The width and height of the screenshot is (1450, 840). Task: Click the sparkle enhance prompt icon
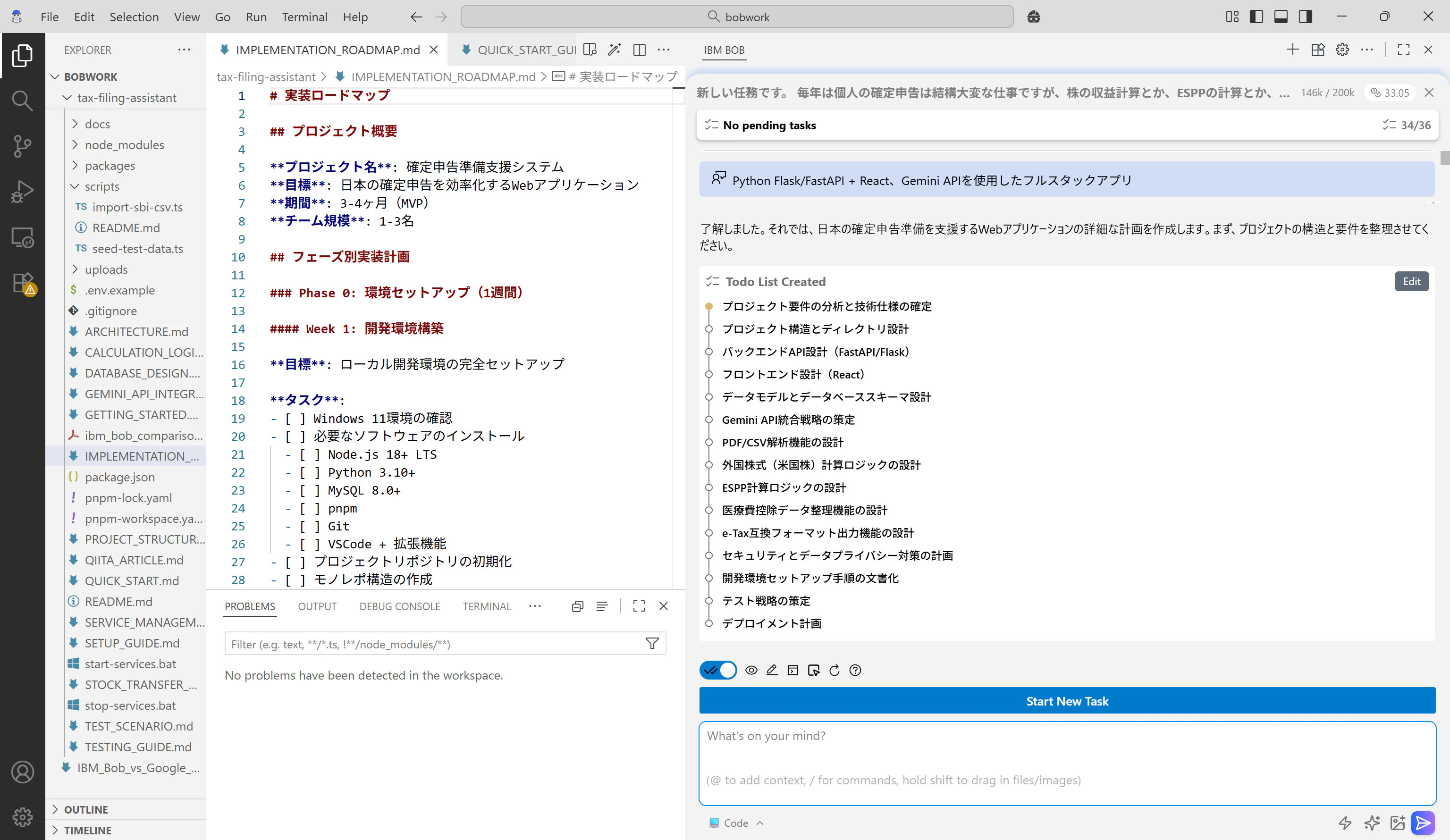click(x=1372, y=823)
